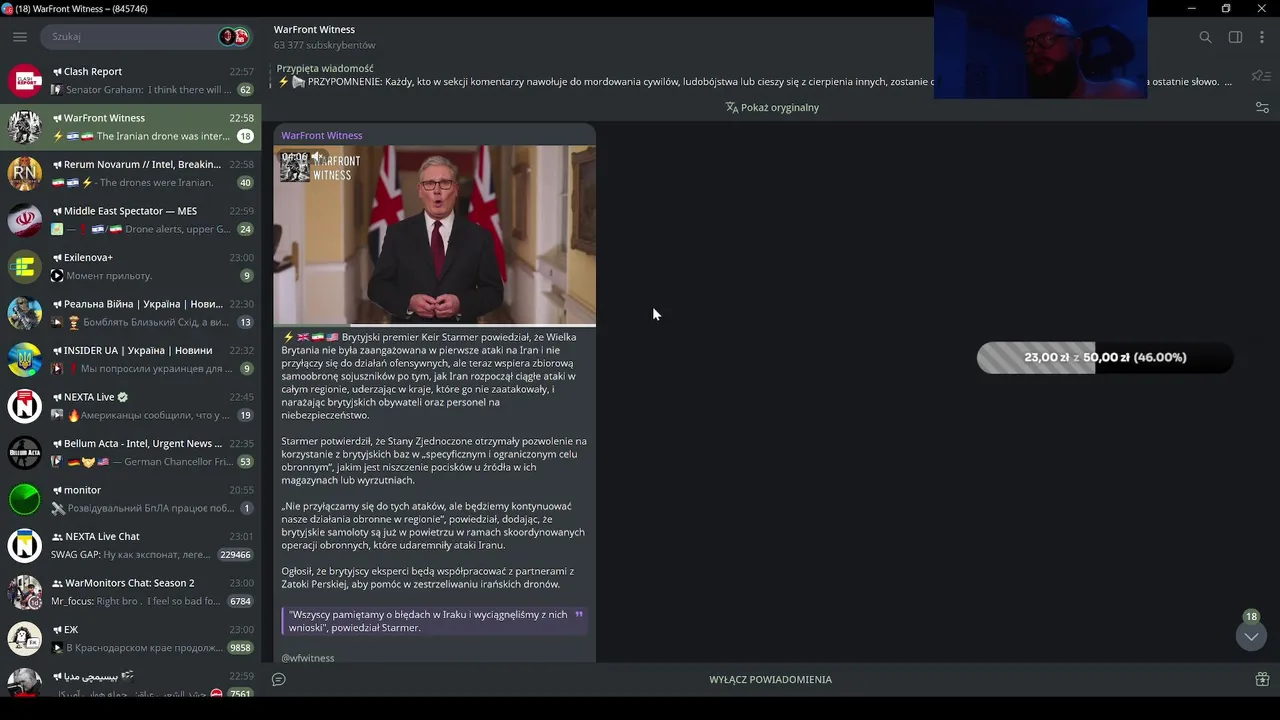The height and width of the screenshot is (720, 1280).
Task: Toggle the right info side panel
Action: click(x=1235, y=37)
